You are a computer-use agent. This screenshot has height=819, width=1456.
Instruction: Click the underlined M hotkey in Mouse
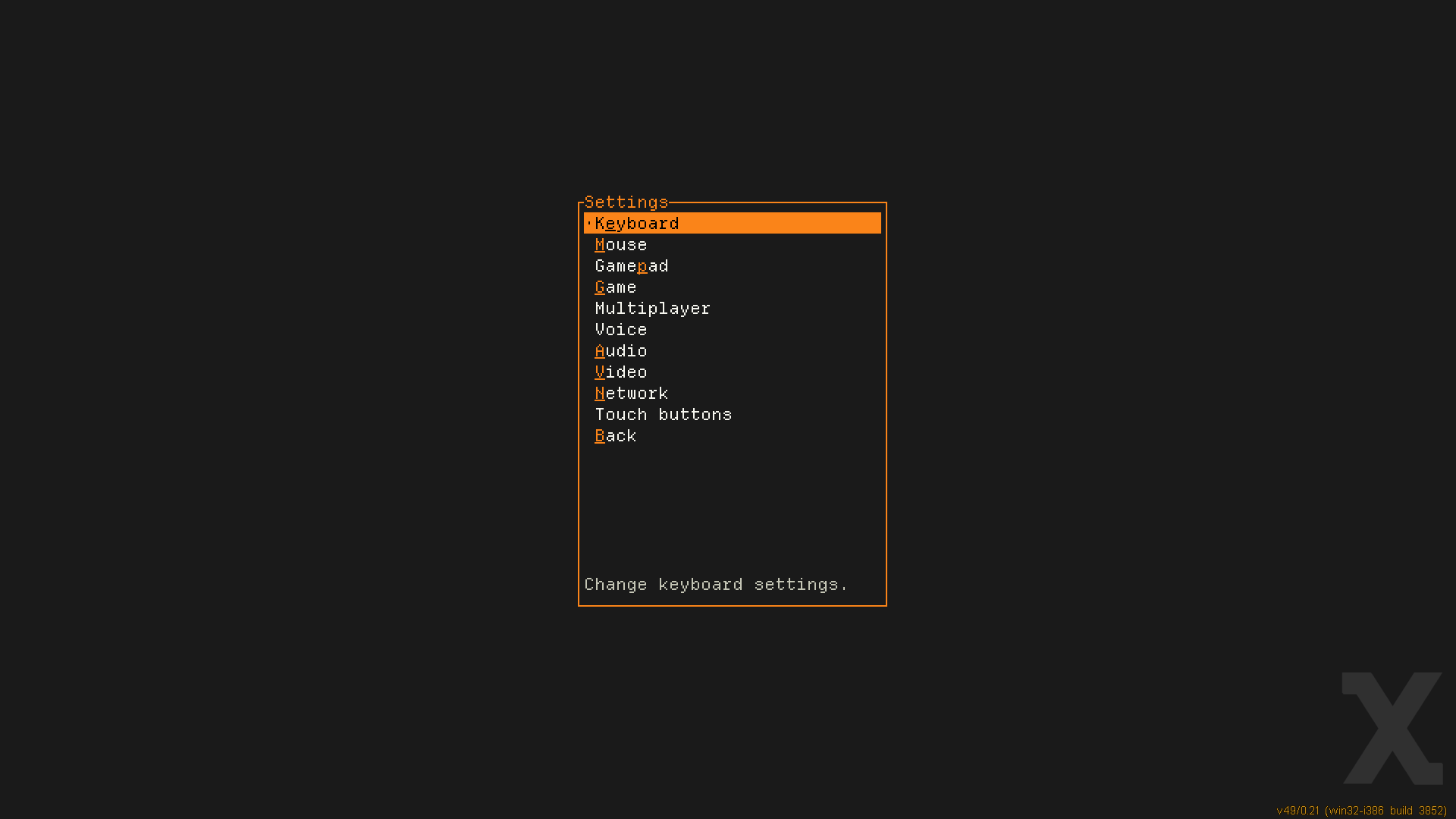[x=600, y=245]
